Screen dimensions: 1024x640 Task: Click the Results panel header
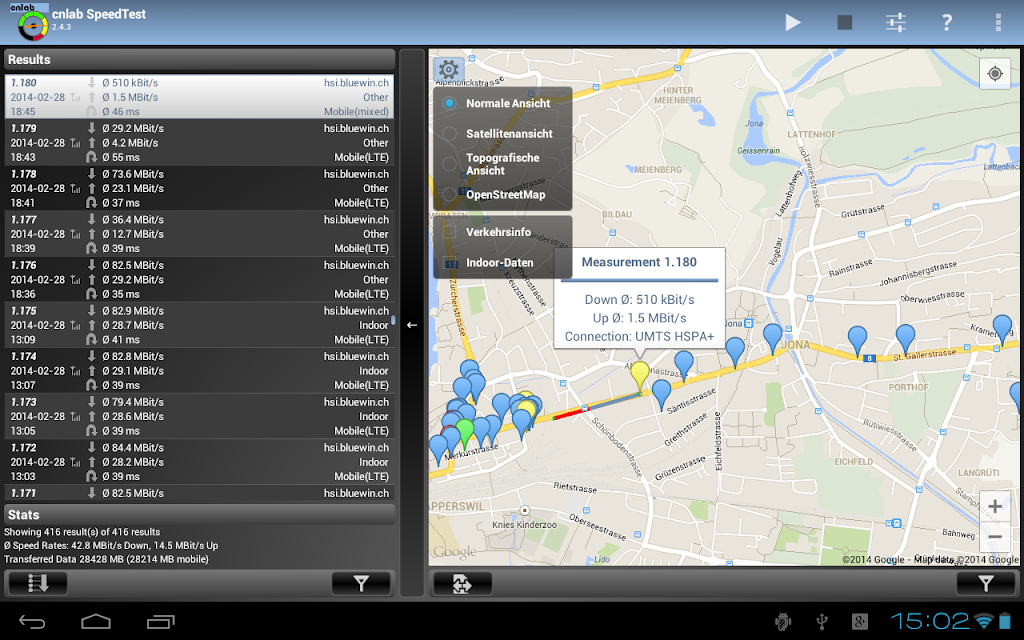tap(199, 59)
